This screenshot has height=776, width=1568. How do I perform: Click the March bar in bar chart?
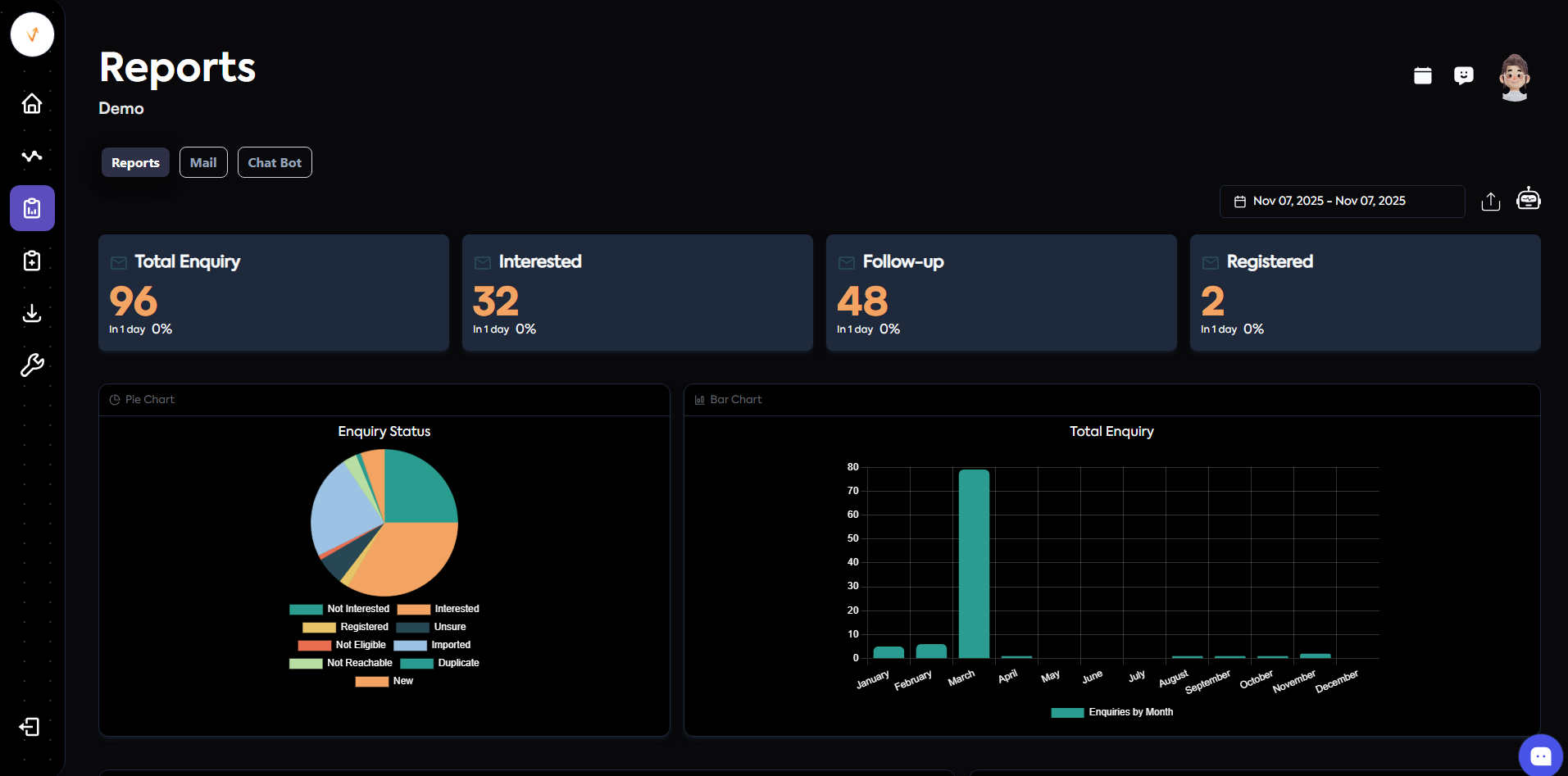coord(974,564)
